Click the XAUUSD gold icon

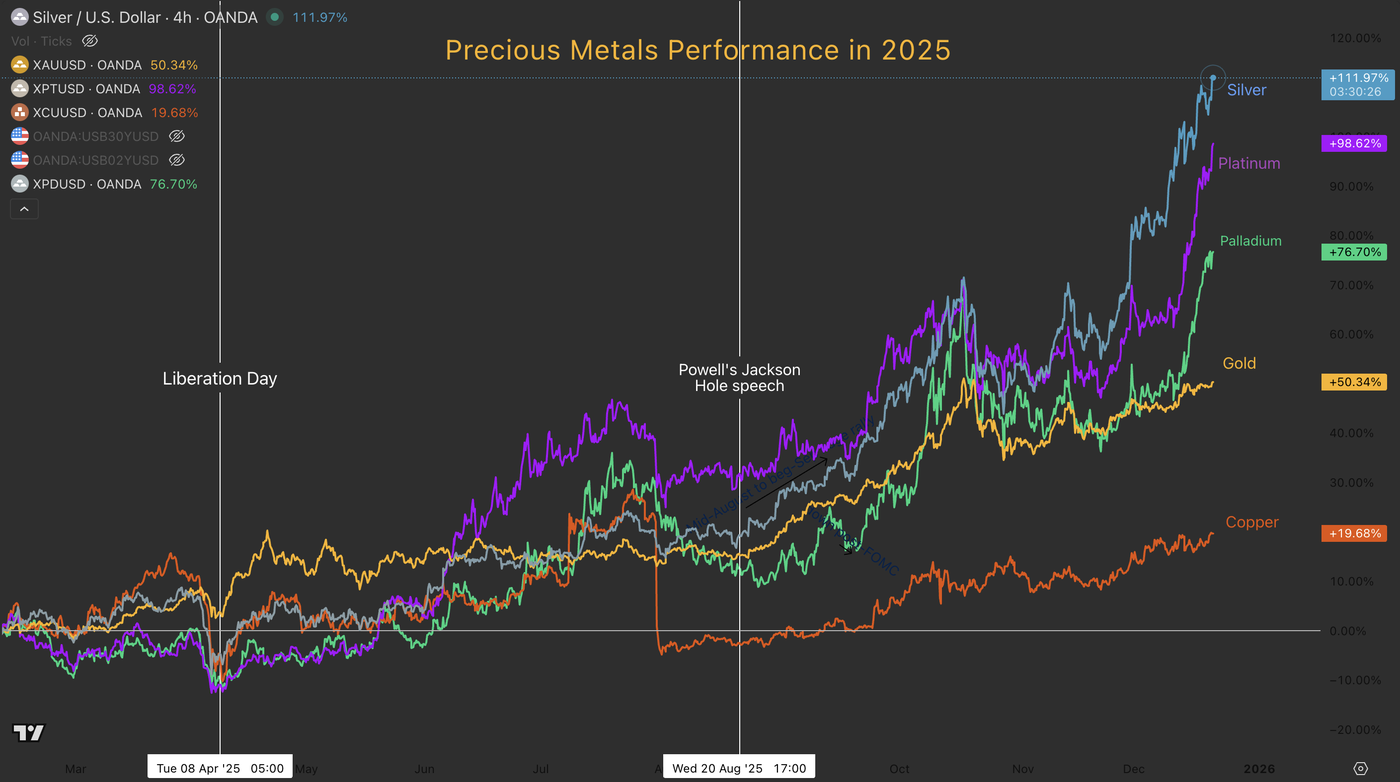[18, 64]
